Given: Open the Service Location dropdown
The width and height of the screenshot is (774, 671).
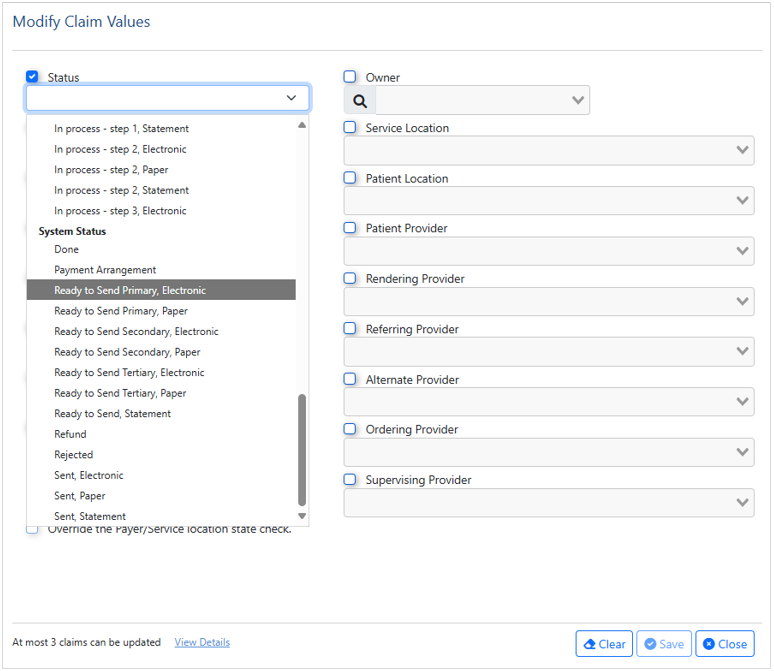Looking at the screenshot, I should (x=549, y=150).
